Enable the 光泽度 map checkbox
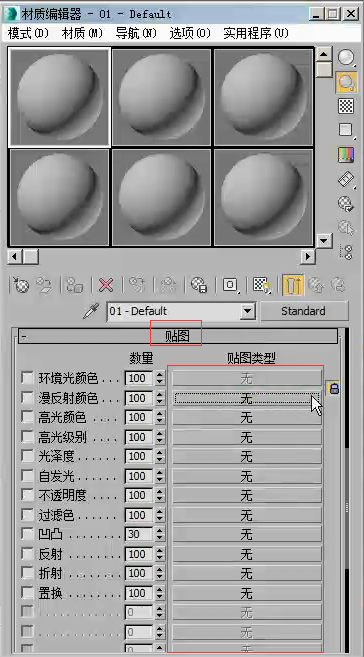The image size is (364, 657). [27, 456]
